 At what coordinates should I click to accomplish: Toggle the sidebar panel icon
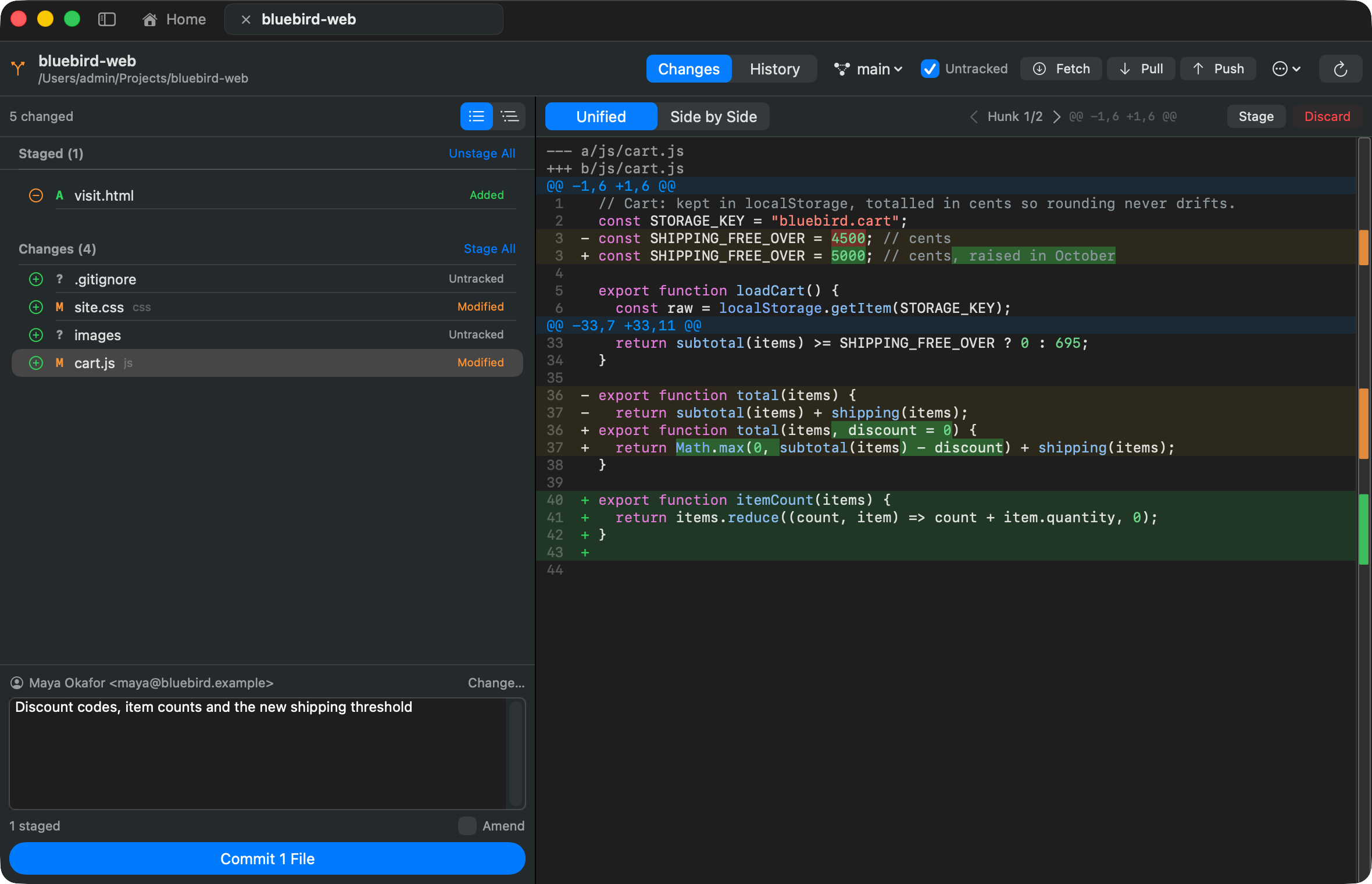pos(107,19)
